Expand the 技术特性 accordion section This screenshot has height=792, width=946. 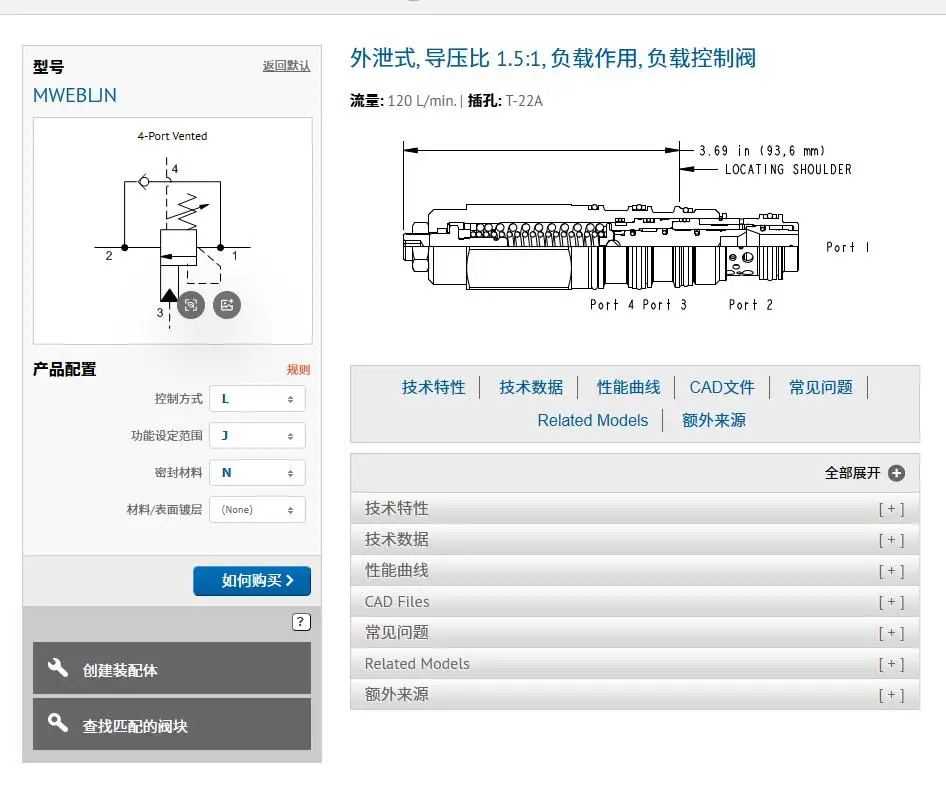point(635,508)
